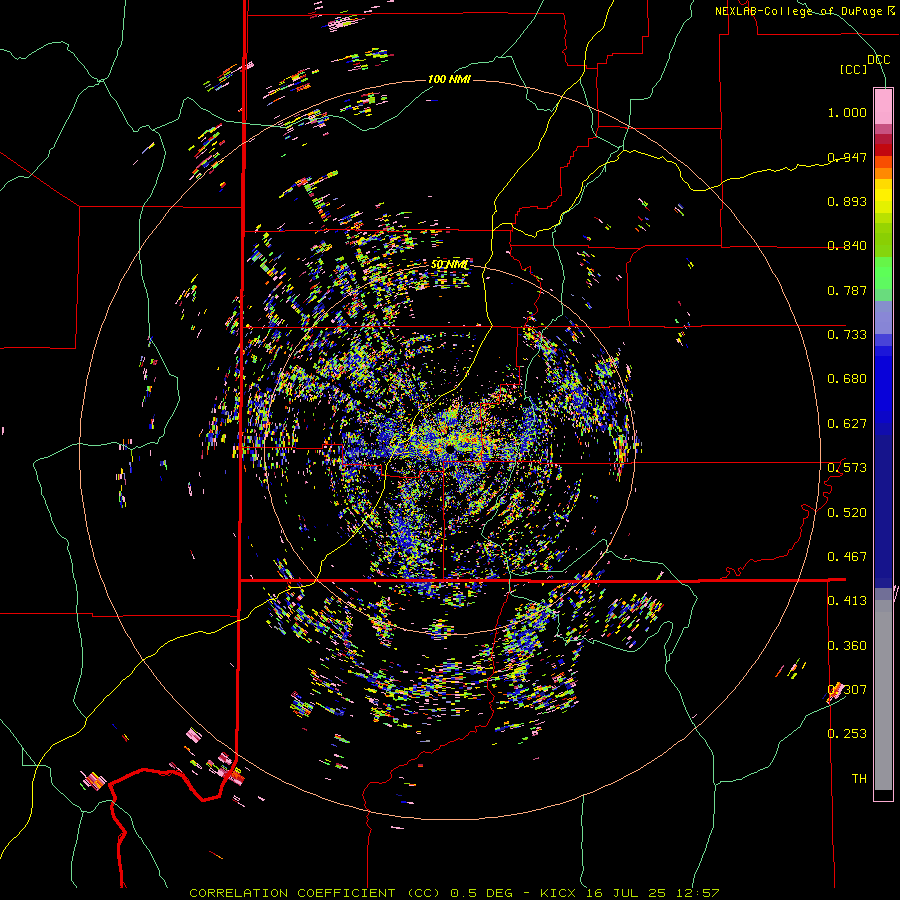The image size is (900, 900).
Task: Select the 16 JUL 25 date text
Action: tap(626, 893)
